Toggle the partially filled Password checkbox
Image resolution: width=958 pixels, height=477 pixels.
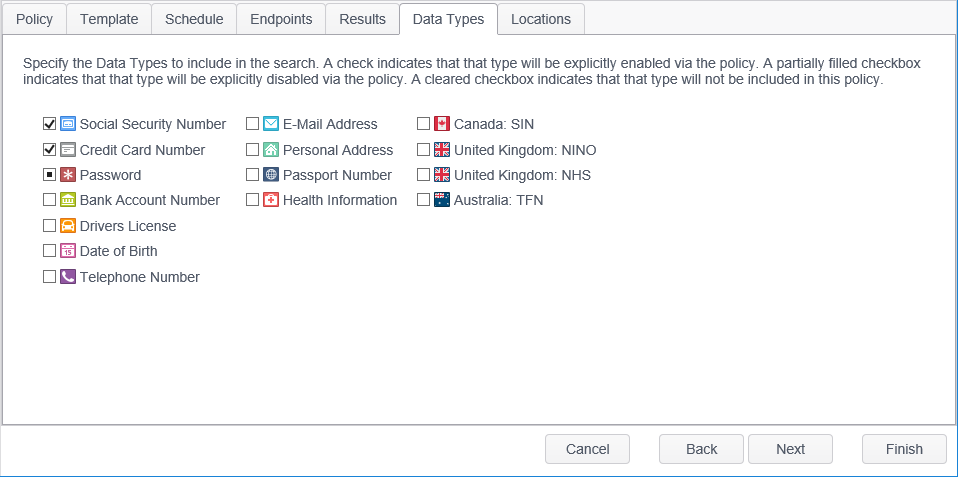[49, 175]
